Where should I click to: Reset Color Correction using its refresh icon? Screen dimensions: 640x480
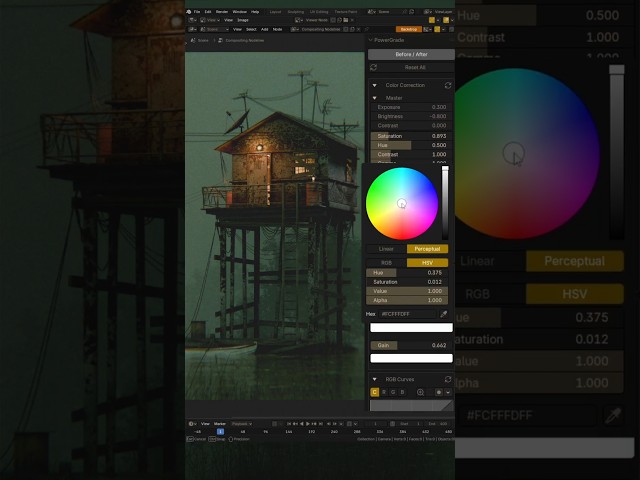448,85
